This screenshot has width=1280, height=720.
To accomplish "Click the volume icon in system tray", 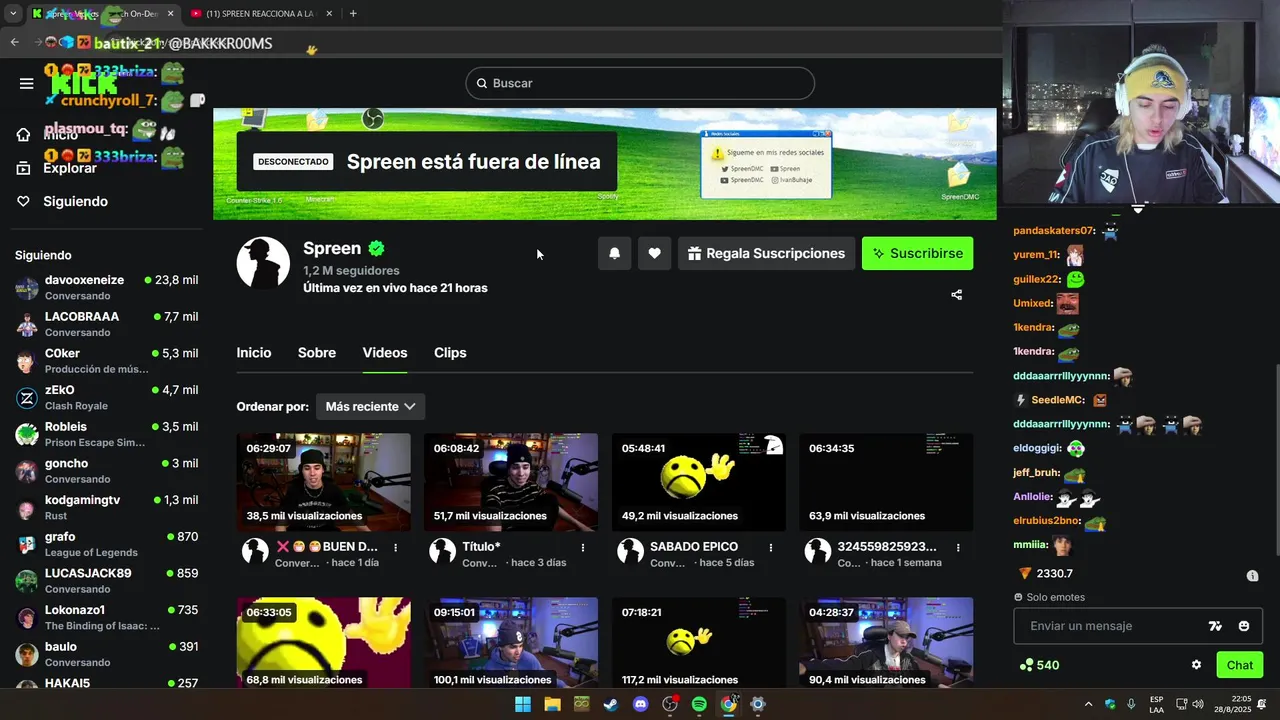I will 1198,704.
